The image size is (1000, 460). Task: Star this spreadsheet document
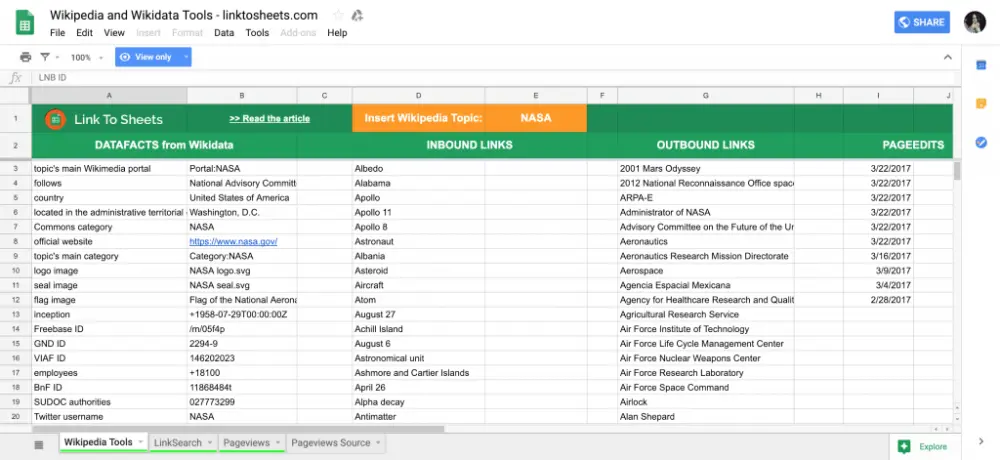tap(338, 15)
